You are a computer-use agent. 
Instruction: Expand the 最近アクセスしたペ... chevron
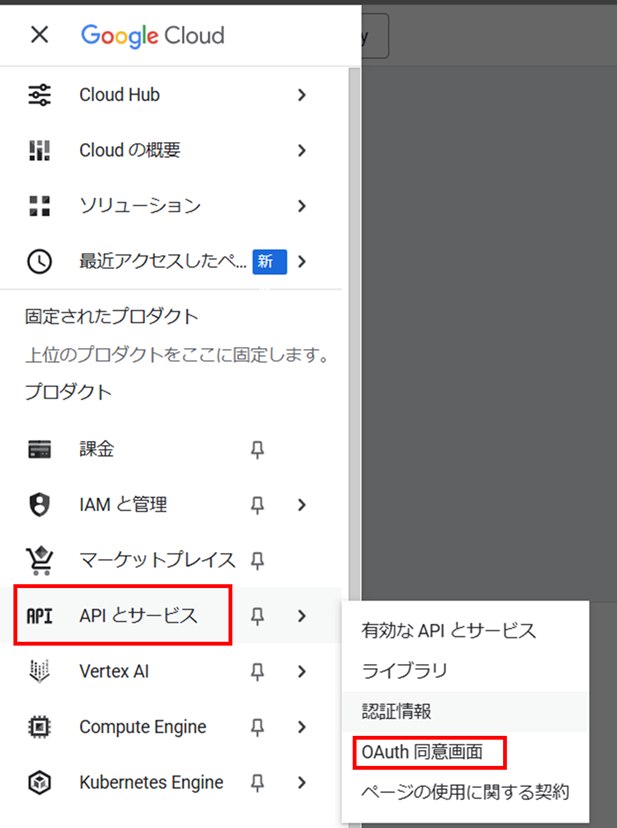pos(302,261)
